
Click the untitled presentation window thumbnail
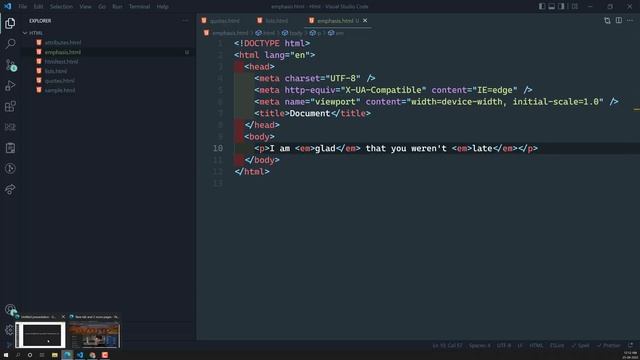[x=40, y=335]
